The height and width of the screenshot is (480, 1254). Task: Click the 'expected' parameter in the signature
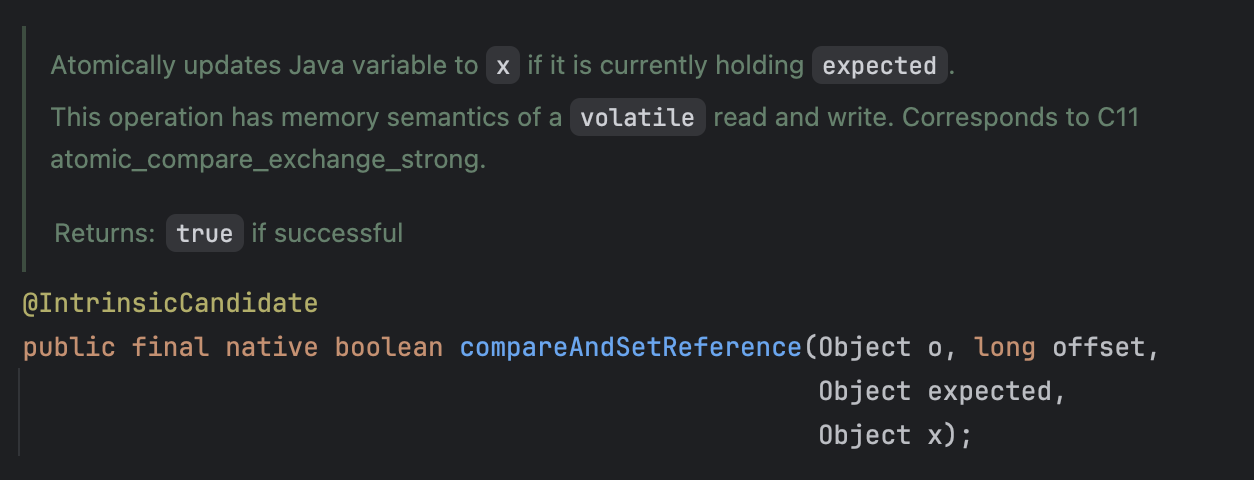pyautogui.click(x=990, y=391)
